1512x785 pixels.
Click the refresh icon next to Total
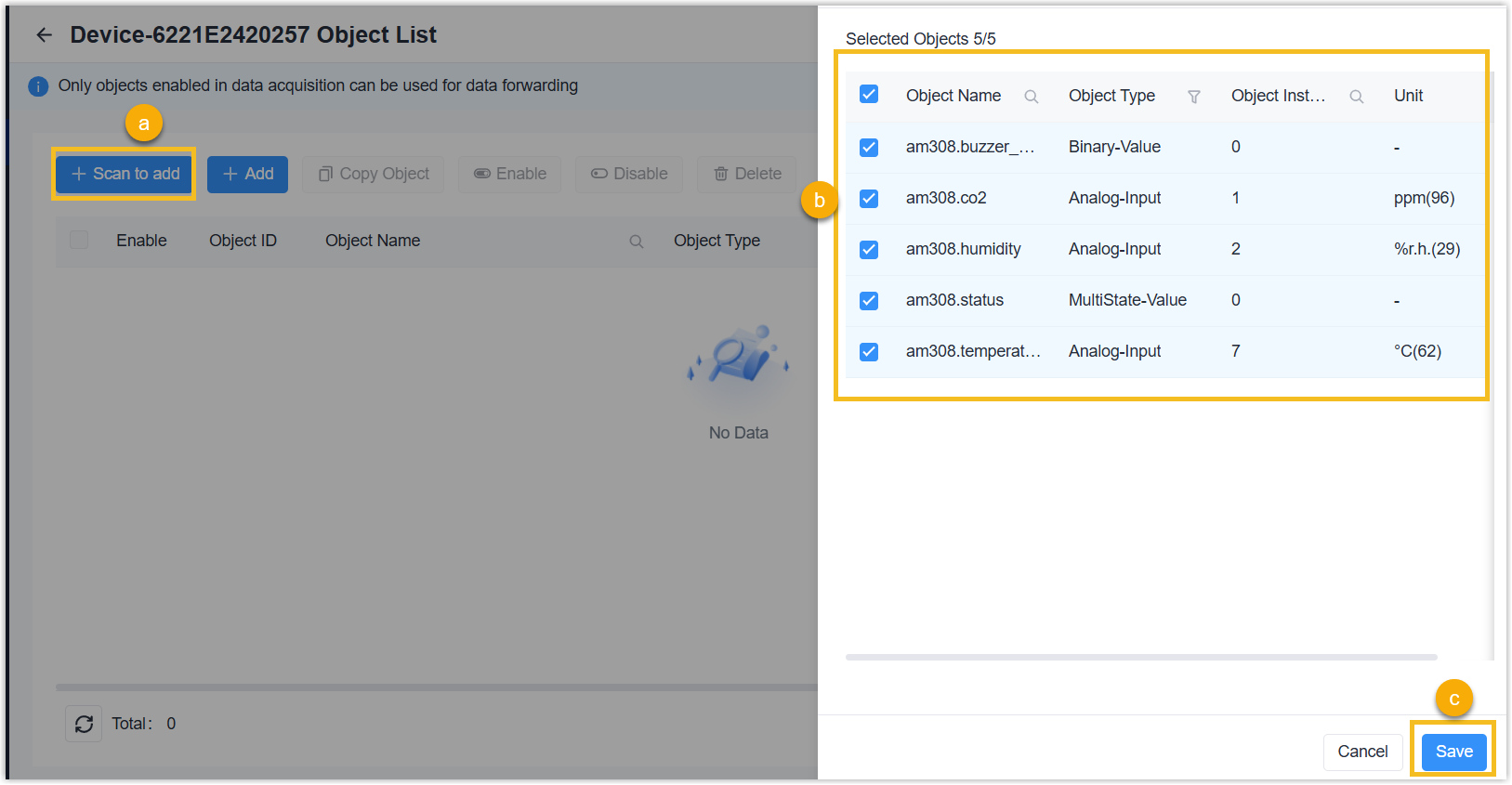84,724
